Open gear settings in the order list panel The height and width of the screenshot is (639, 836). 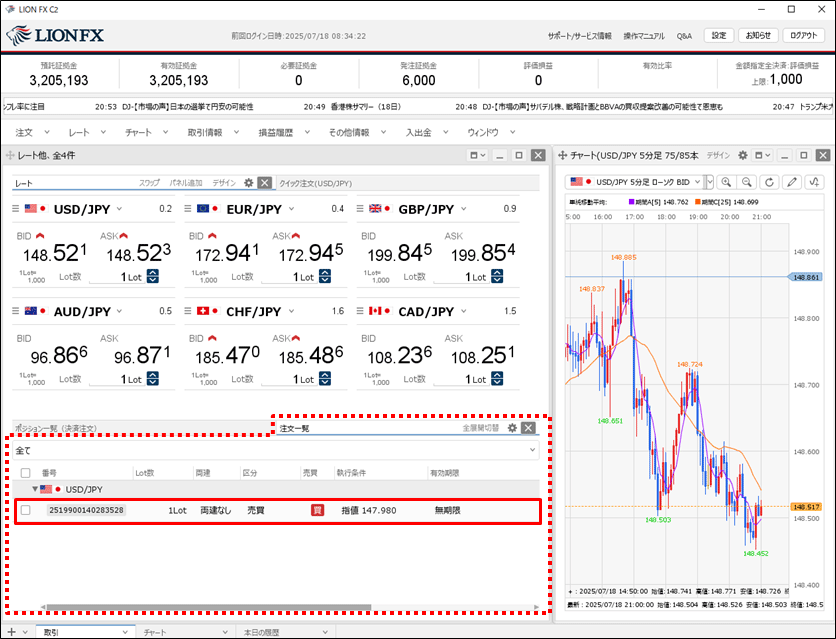(x=512, y=428)
